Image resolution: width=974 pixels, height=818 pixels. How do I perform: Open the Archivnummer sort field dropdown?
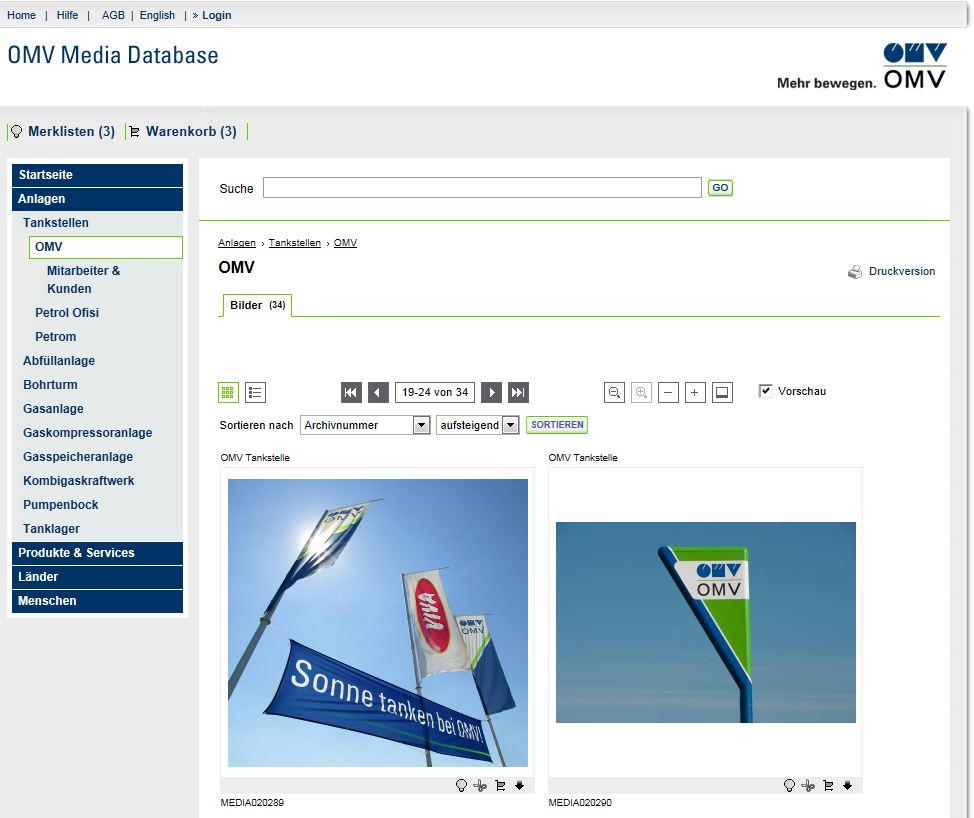[x=421, y=425]
